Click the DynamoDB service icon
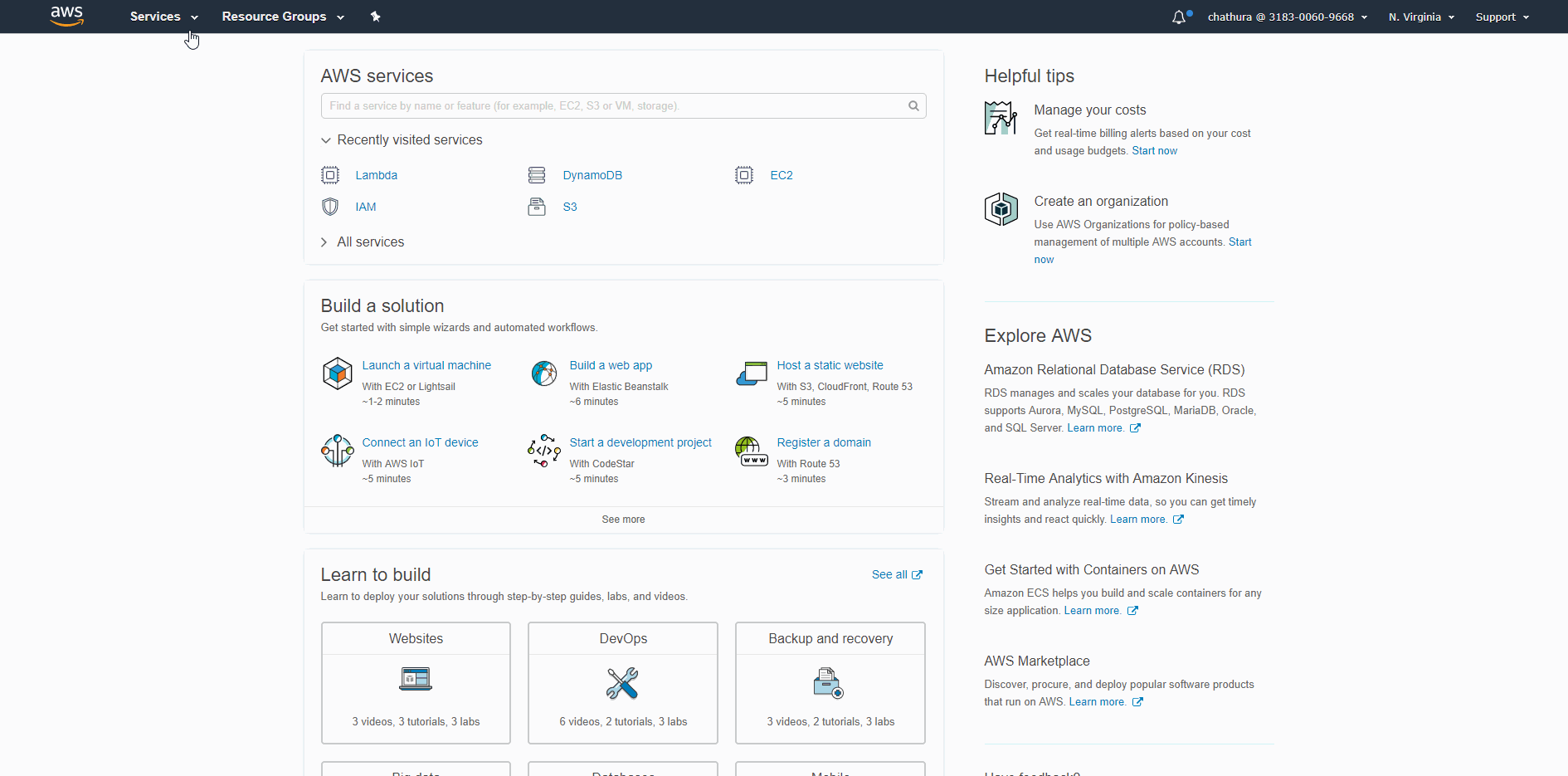Screen dimensions: 1568x776 [x=537, y=175]
